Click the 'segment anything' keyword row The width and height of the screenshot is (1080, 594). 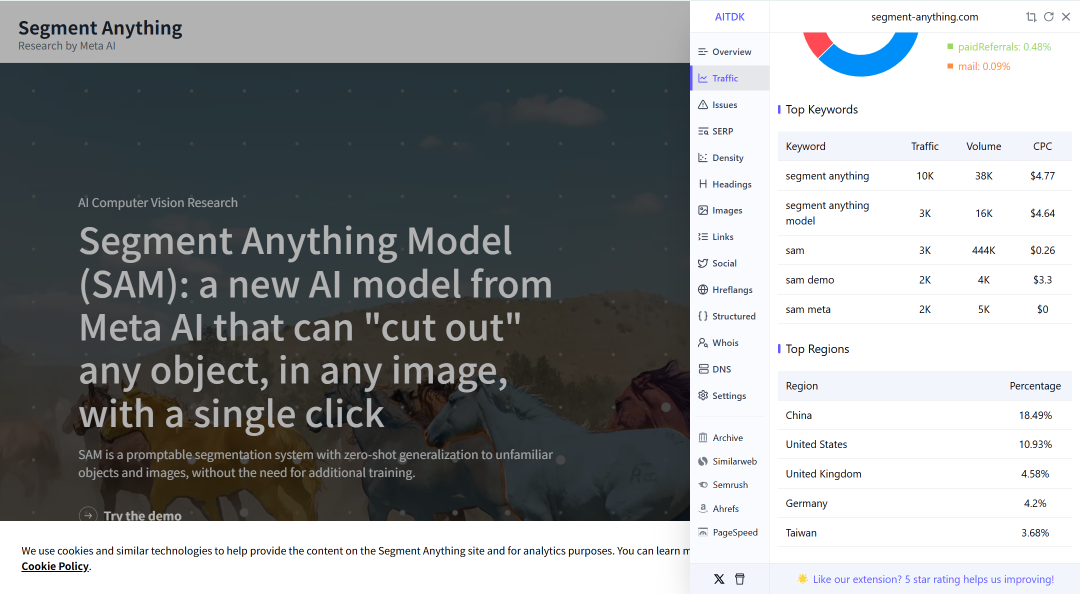tap(924, 176)
